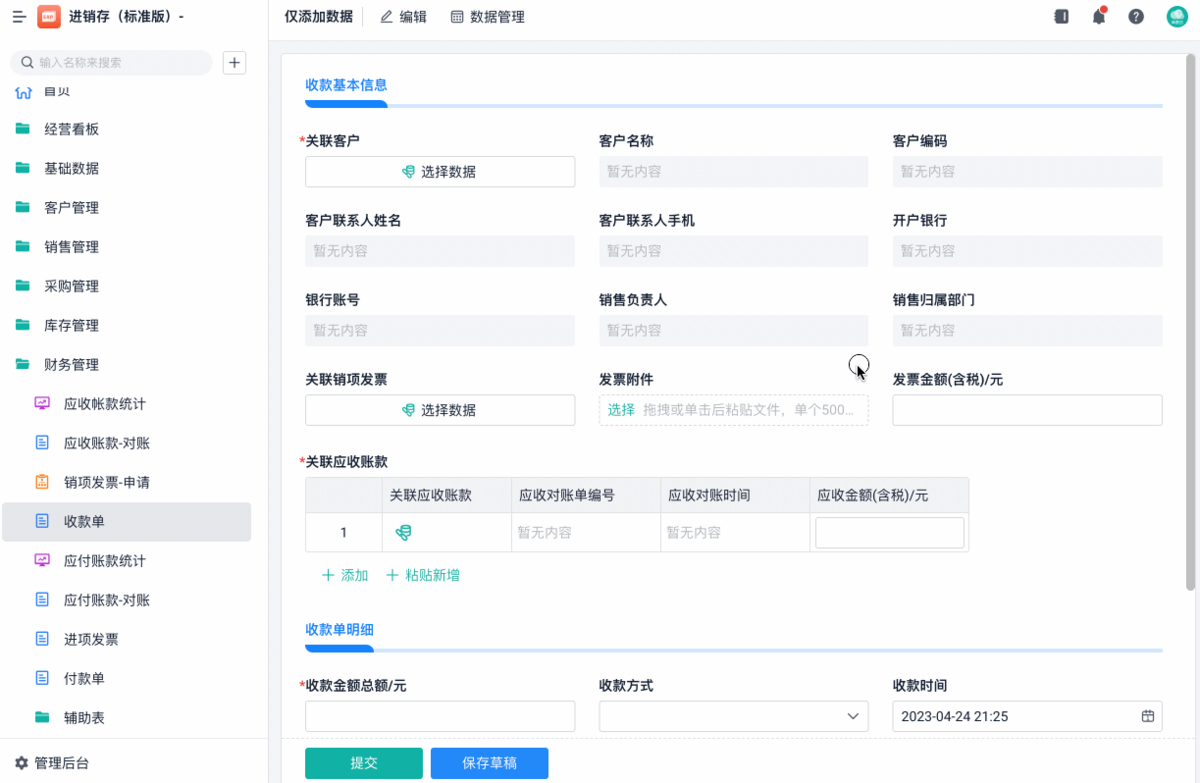This screenshot has height=783, width=1200.
Task: Open the notebook icon in the top bar
Action: (1061, 16)
